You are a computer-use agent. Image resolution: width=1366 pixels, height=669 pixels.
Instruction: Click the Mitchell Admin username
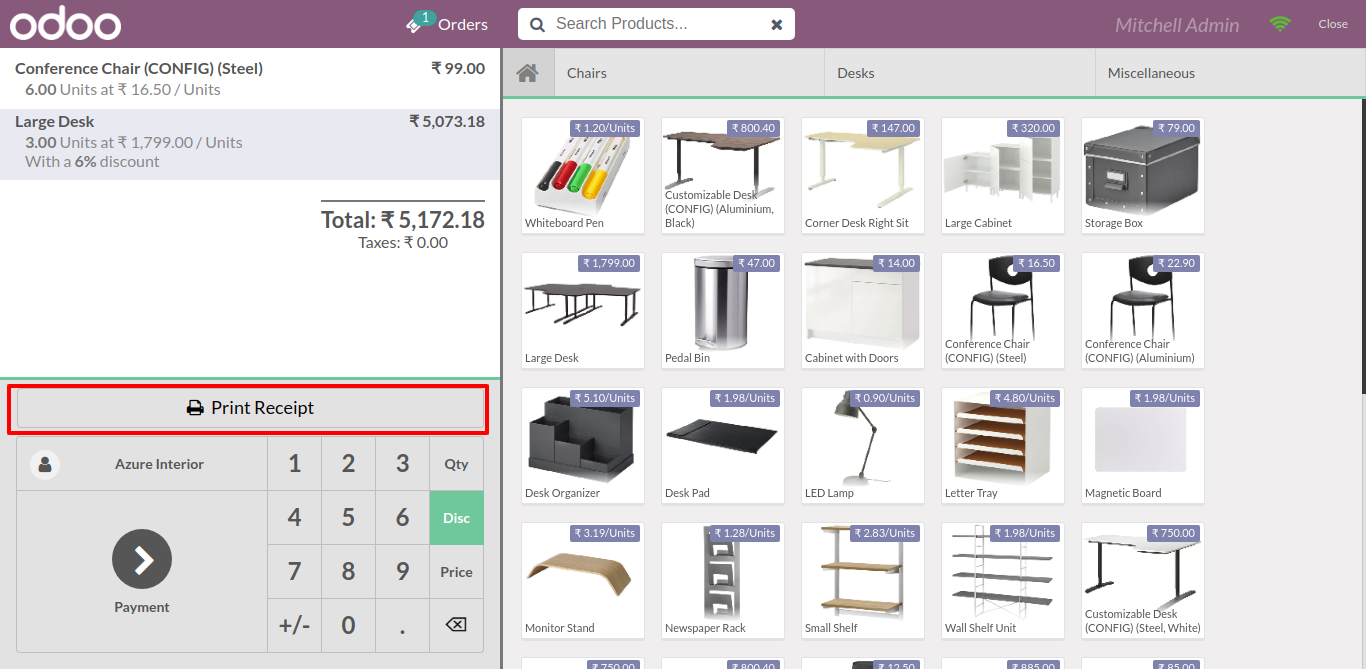click(x=1177, y=25)
